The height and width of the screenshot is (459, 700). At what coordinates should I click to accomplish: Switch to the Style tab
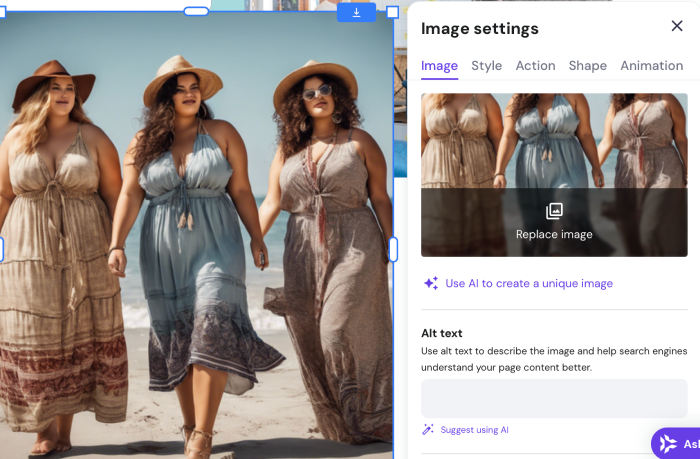coord(487,66)
